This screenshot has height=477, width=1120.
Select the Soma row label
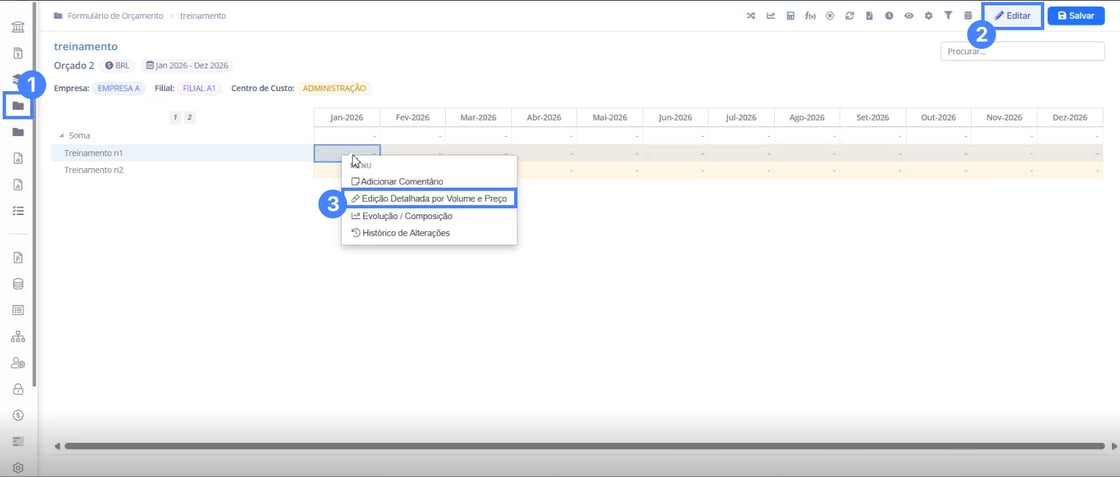[79, 136]
